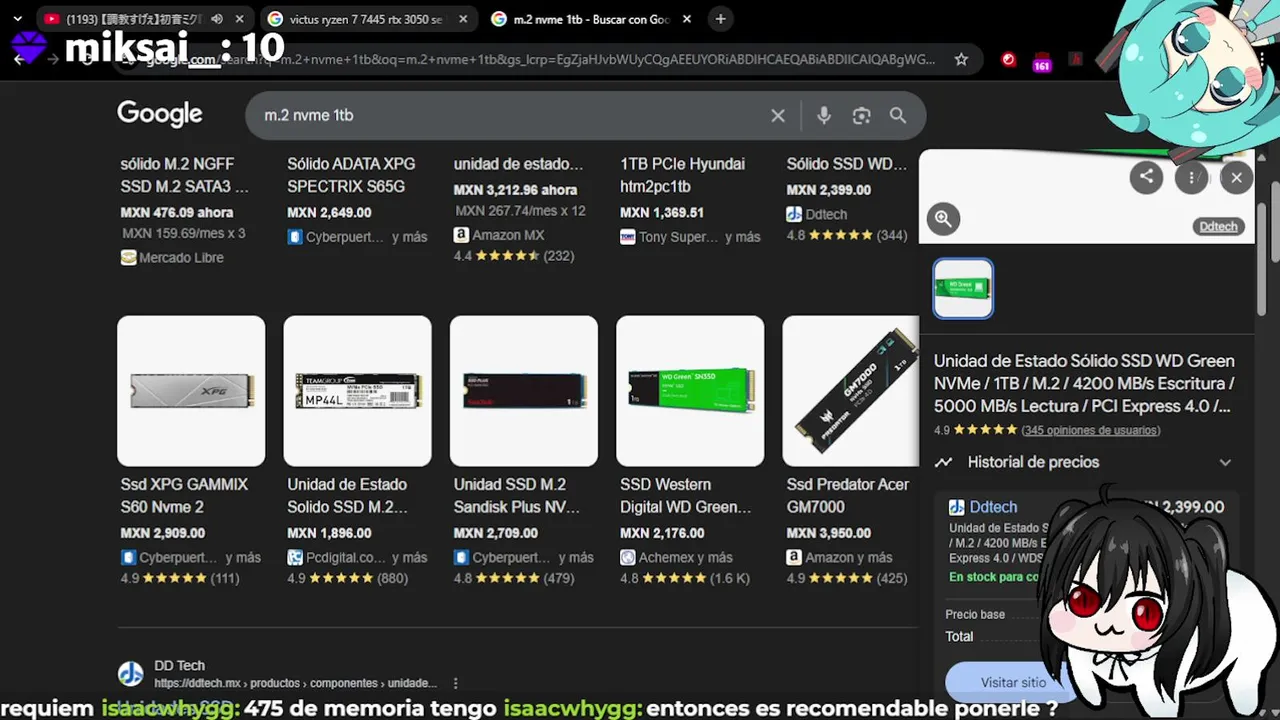Click the Ddtech label on panel image
The height and width of the screenshot is (720, 1280).
click(x=1218, y=226)
